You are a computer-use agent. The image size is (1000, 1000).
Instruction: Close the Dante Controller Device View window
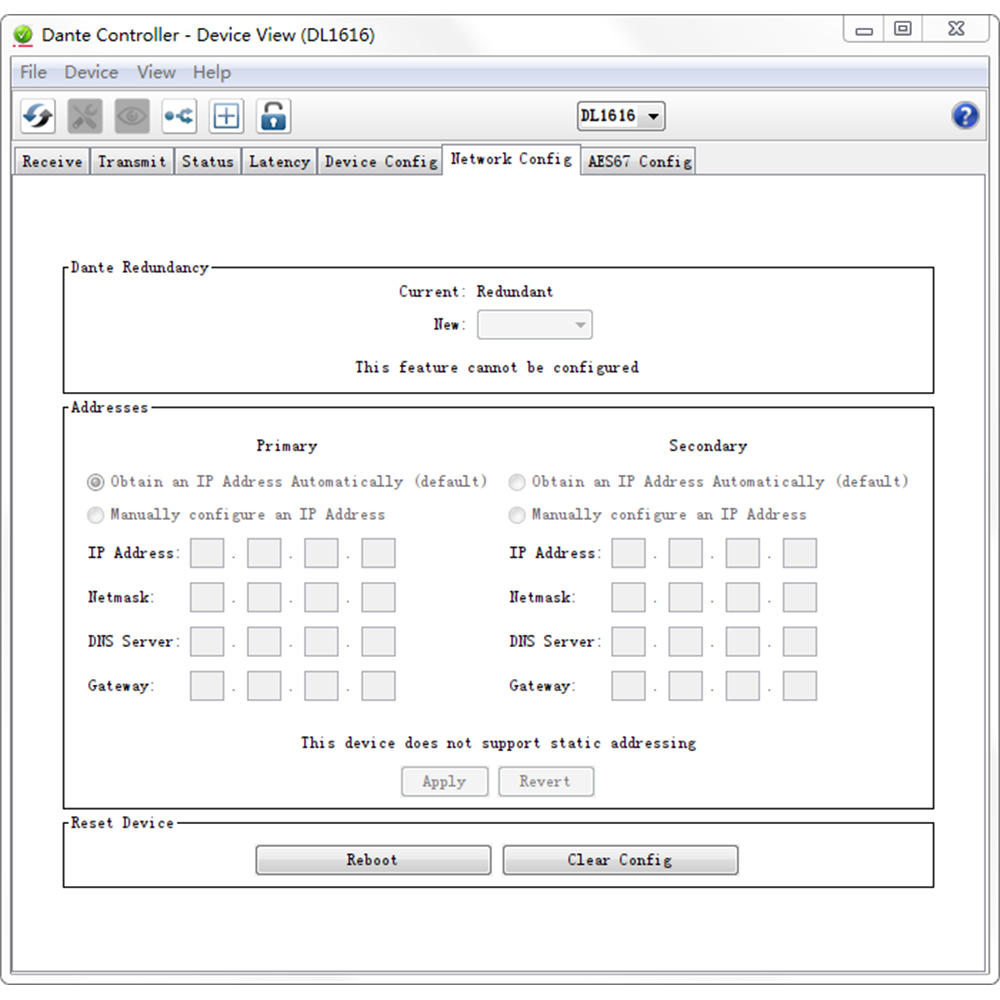(956, 29)
